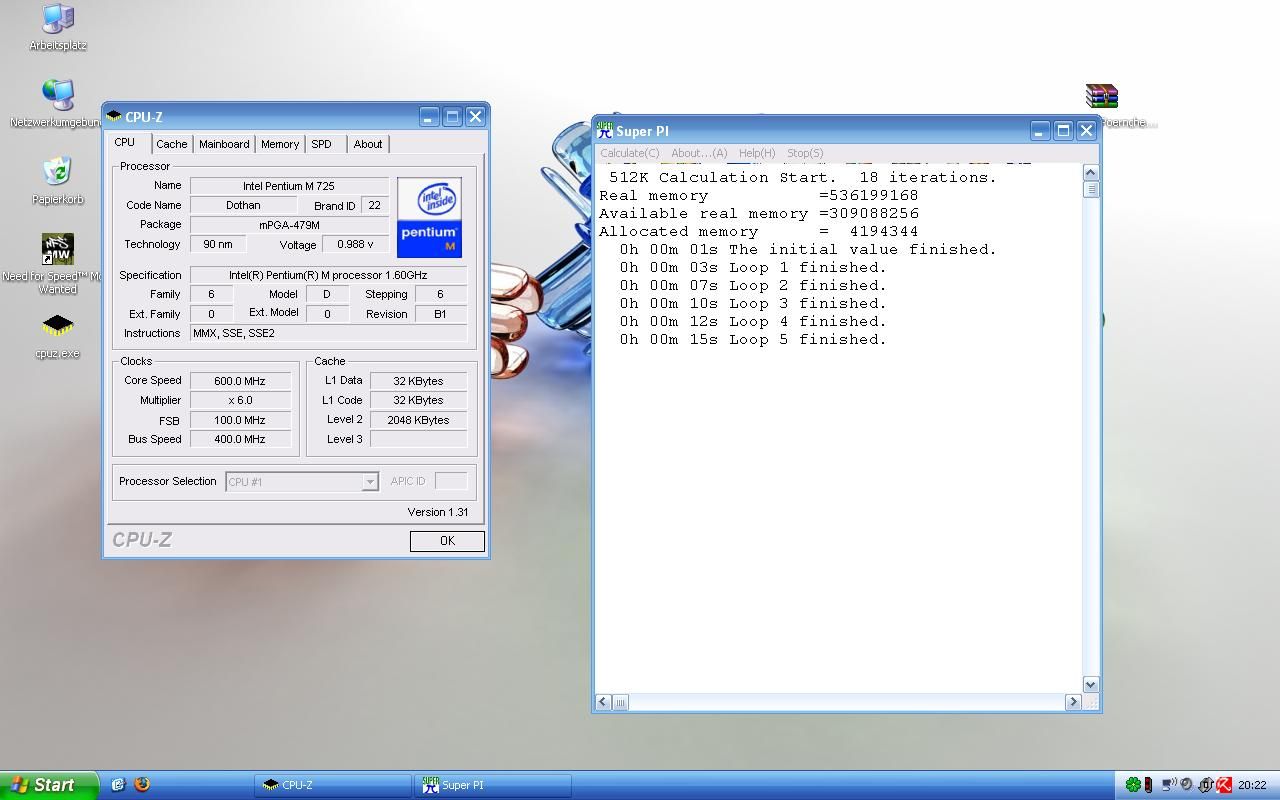This screenshot has height=800, width=1280.
Task: Click the Instructions value MMX, SSE, SSE2
Action: [328, 333]
